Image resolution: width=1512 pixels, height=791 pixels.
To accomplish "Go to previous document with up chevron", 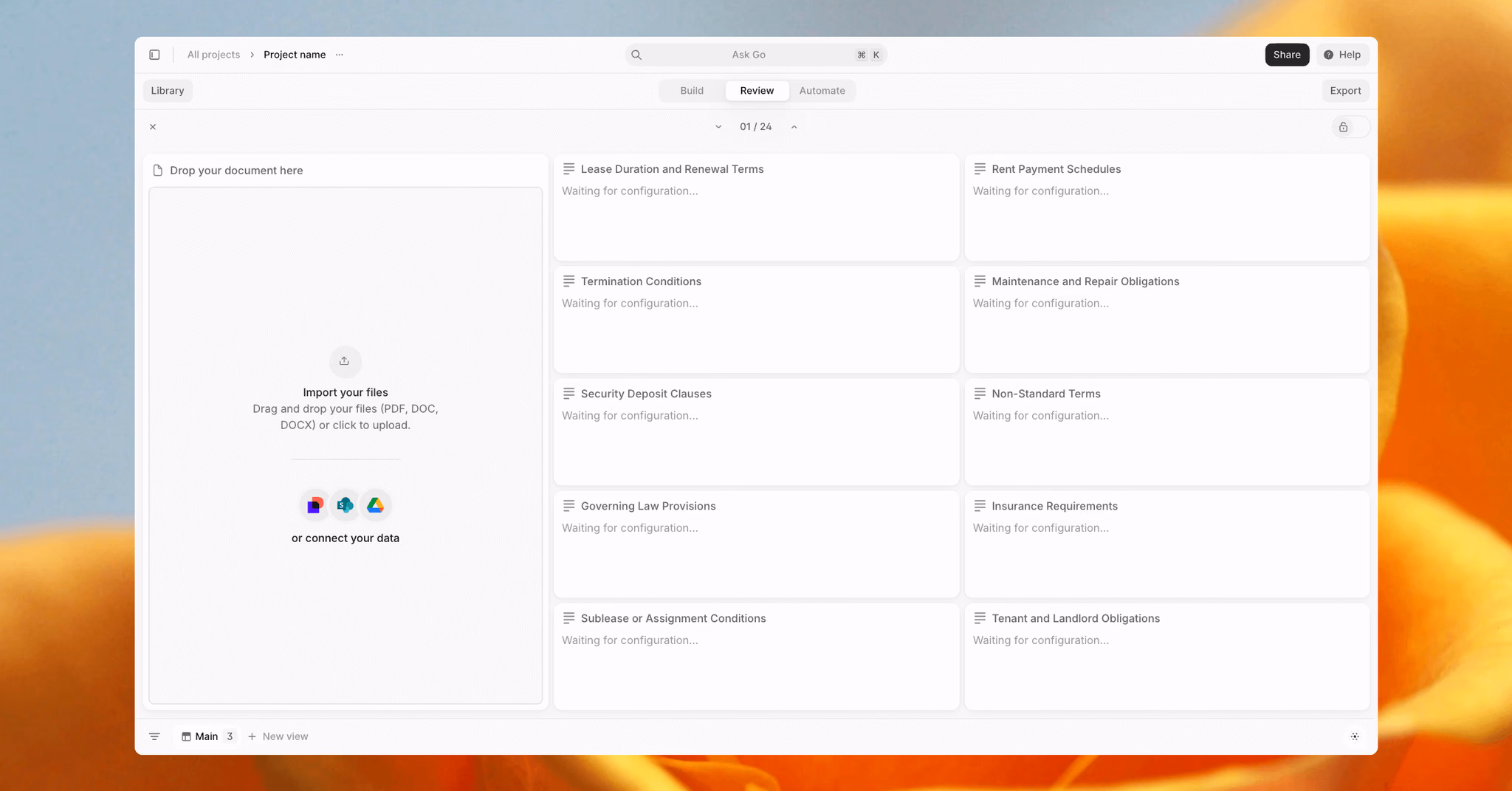I will [794, 127].
